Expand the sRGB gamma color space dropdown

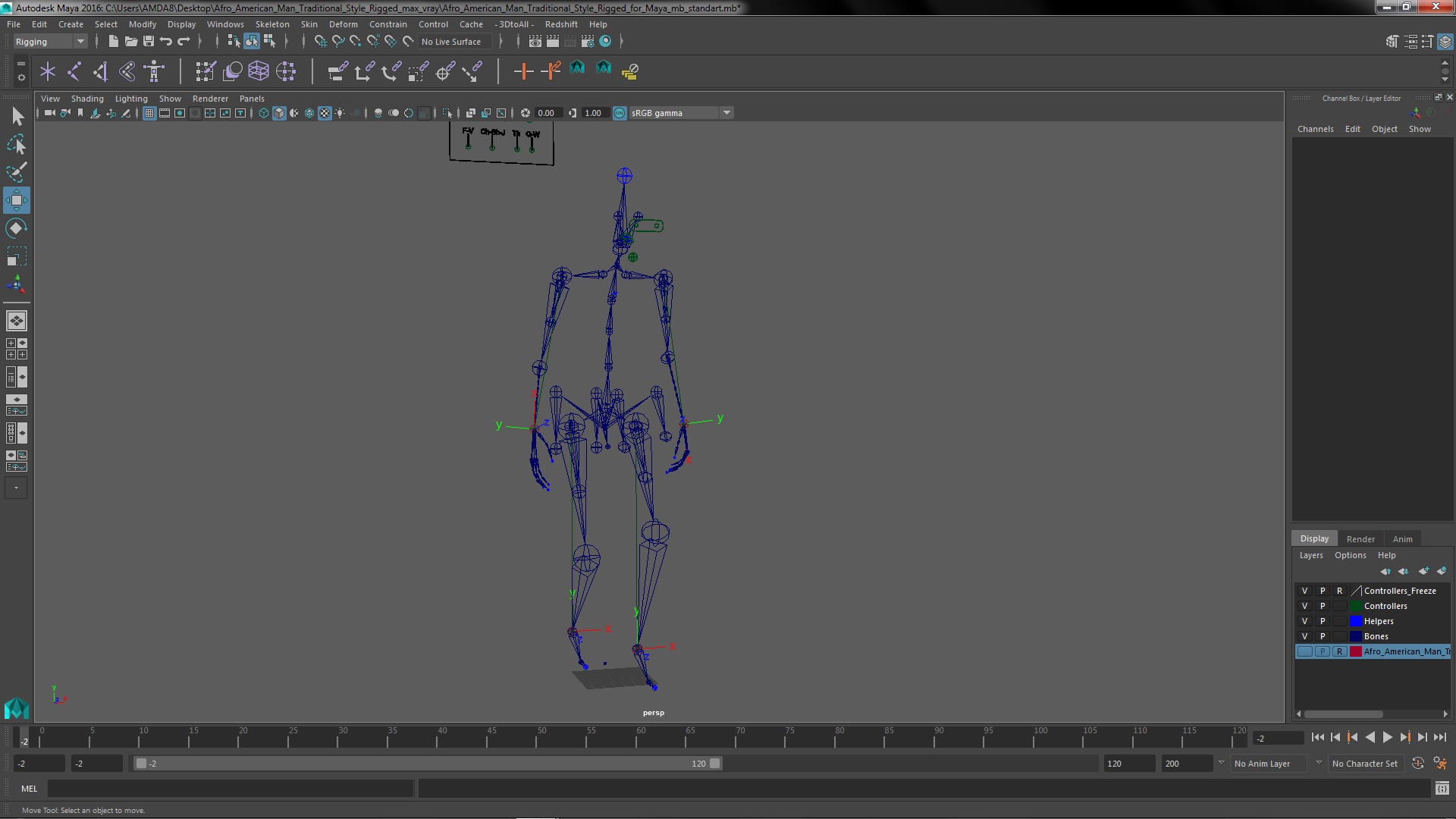point(726,113)
